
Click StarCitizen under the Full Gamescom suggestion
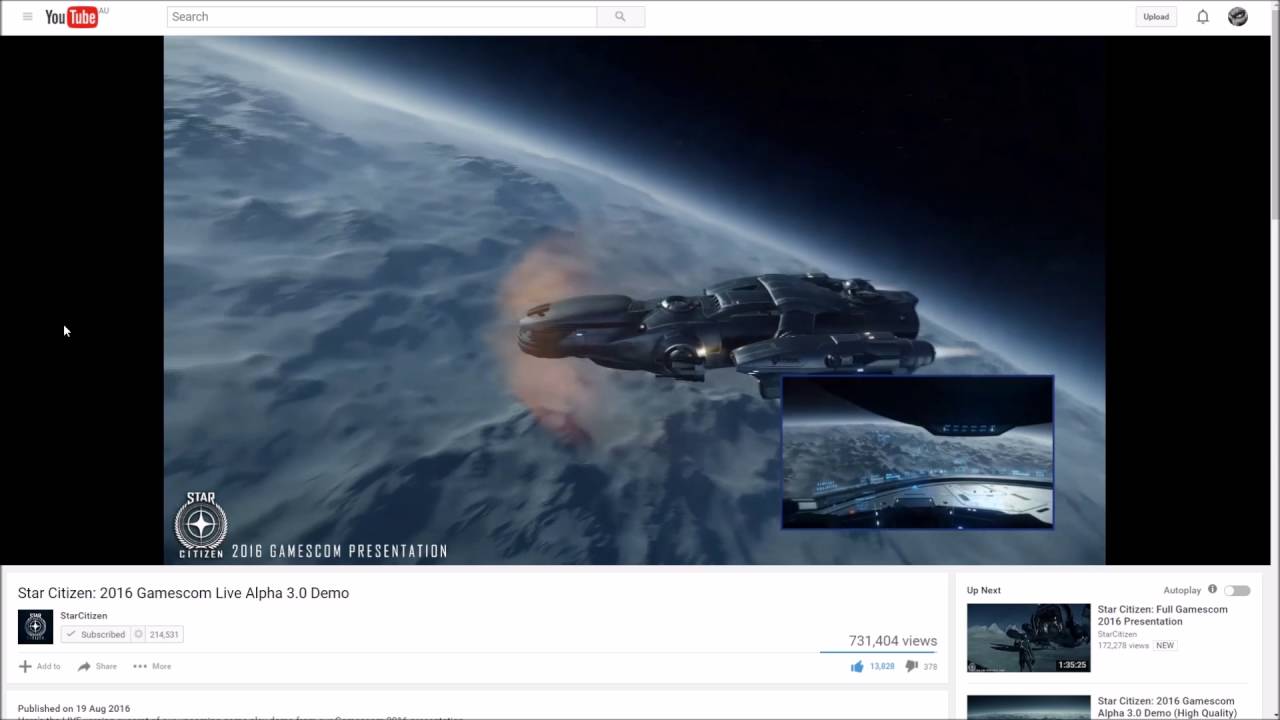tap(1117, 634)
